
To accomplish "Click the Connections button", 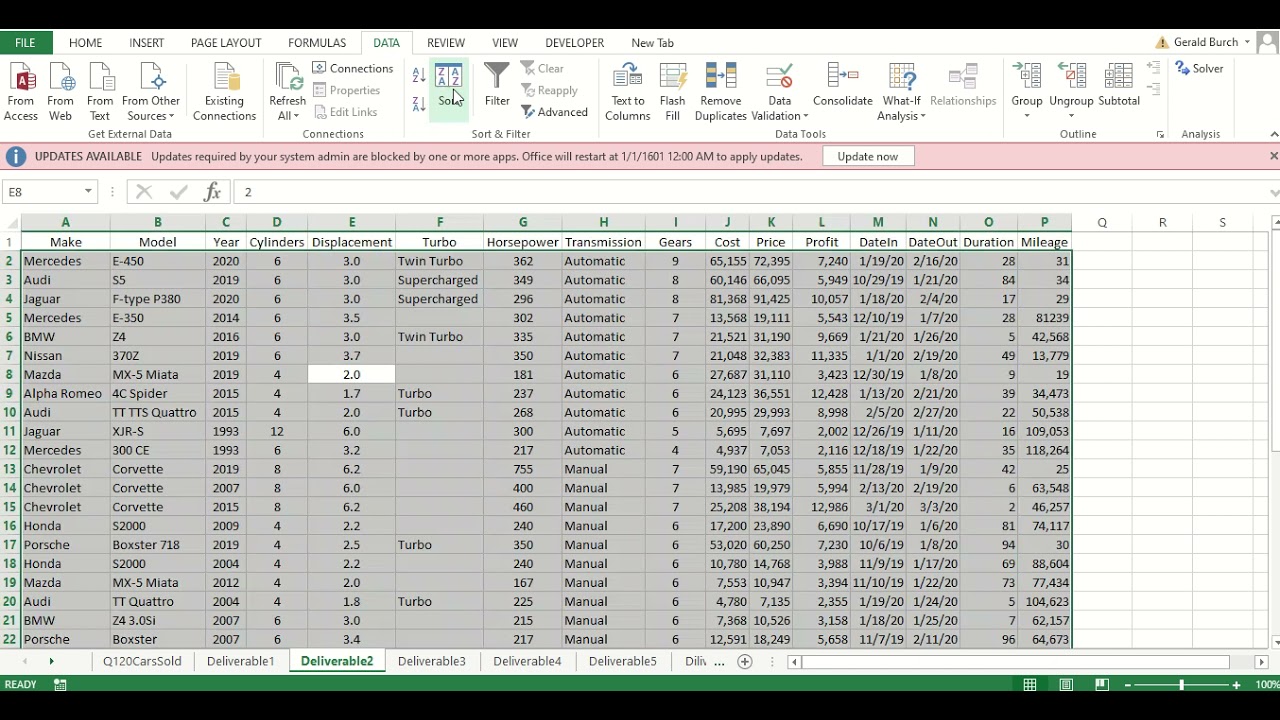I will click(353, 68).
